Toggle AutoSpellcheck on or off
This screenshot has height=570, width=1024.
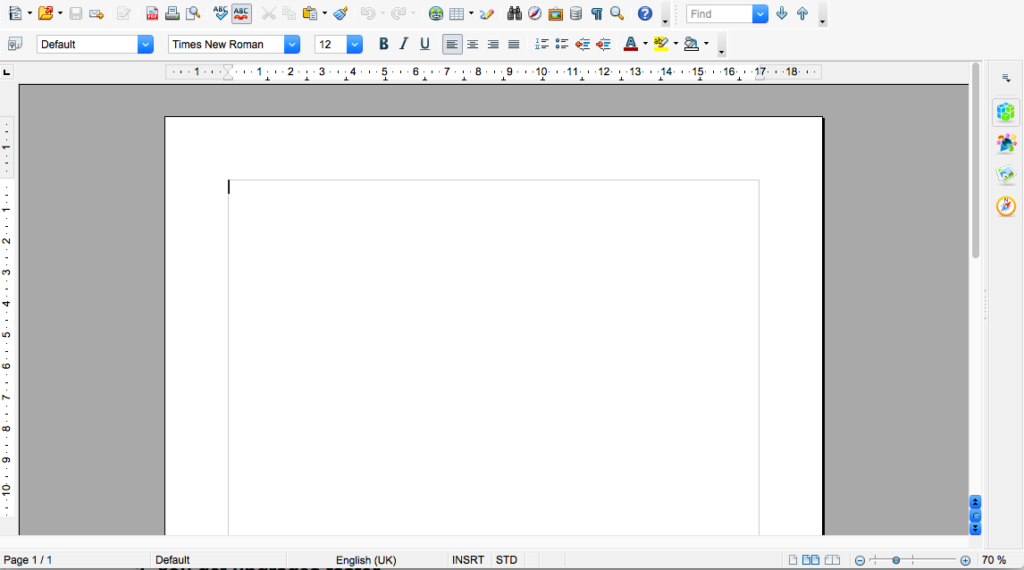(x=241, y=14)
